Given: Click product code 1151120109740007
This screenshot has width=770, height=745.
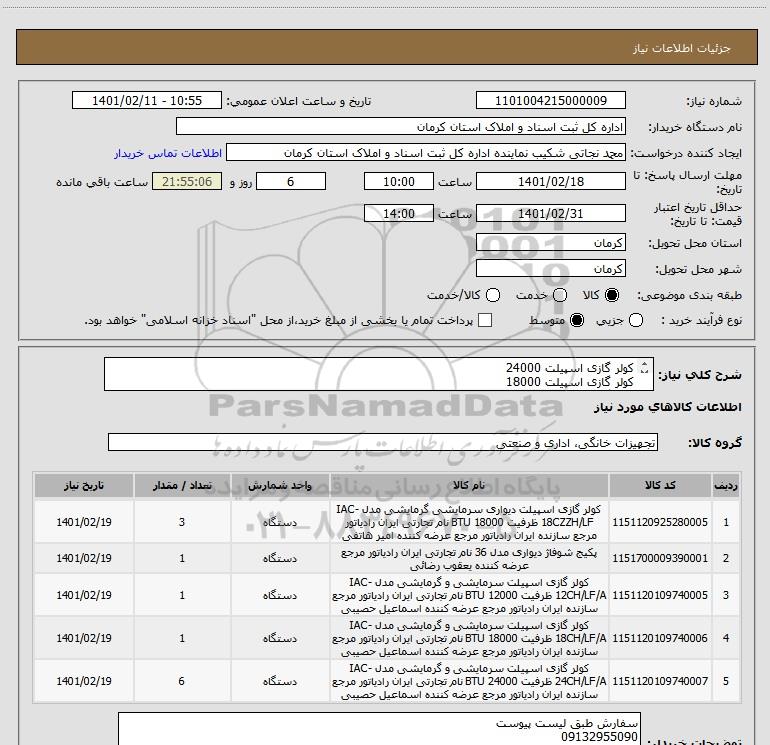Looking at the screenshot, I should click(660, 681).
